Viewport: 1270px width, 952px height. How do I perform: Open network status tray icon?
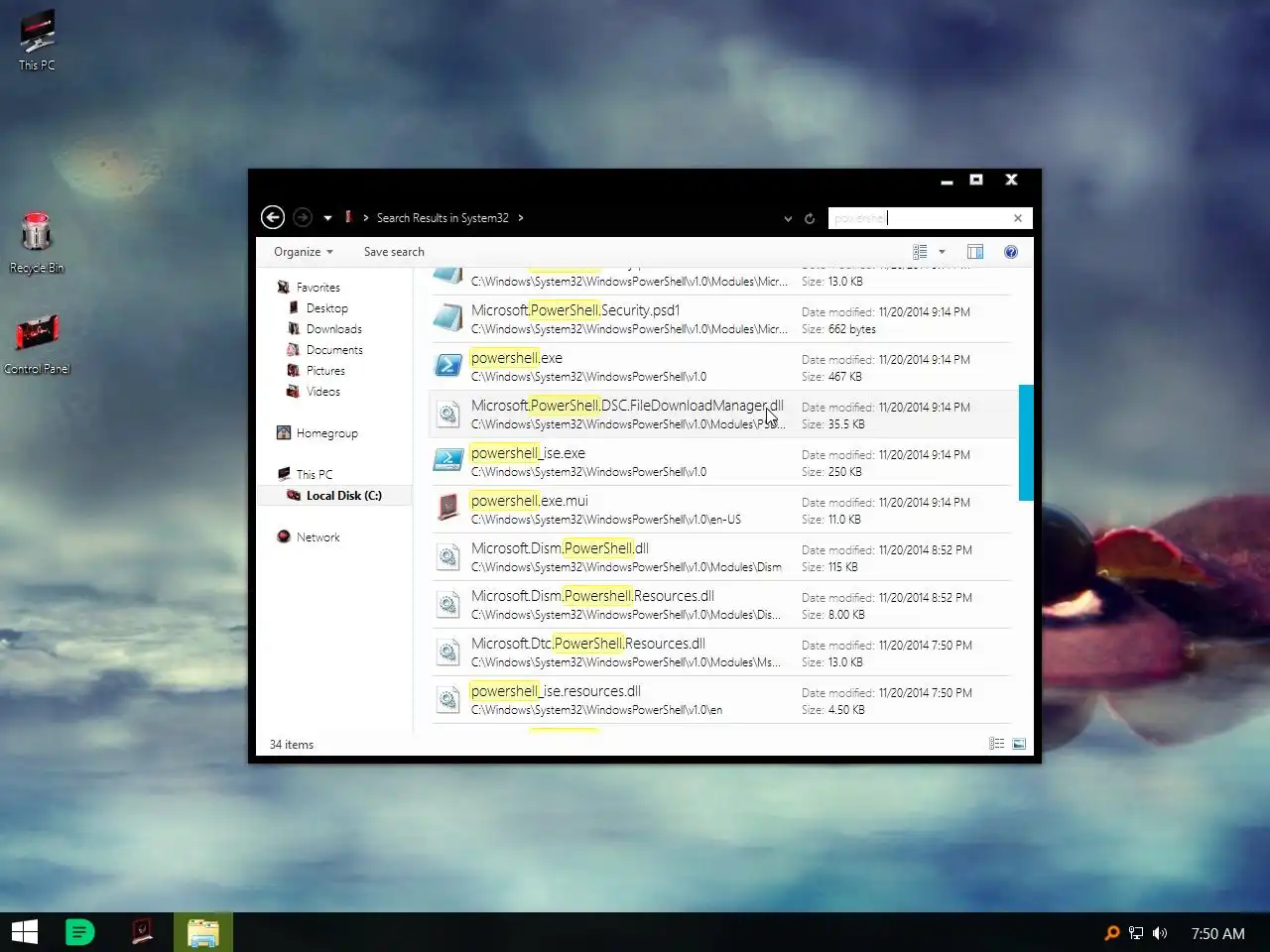coord(1136,933)
